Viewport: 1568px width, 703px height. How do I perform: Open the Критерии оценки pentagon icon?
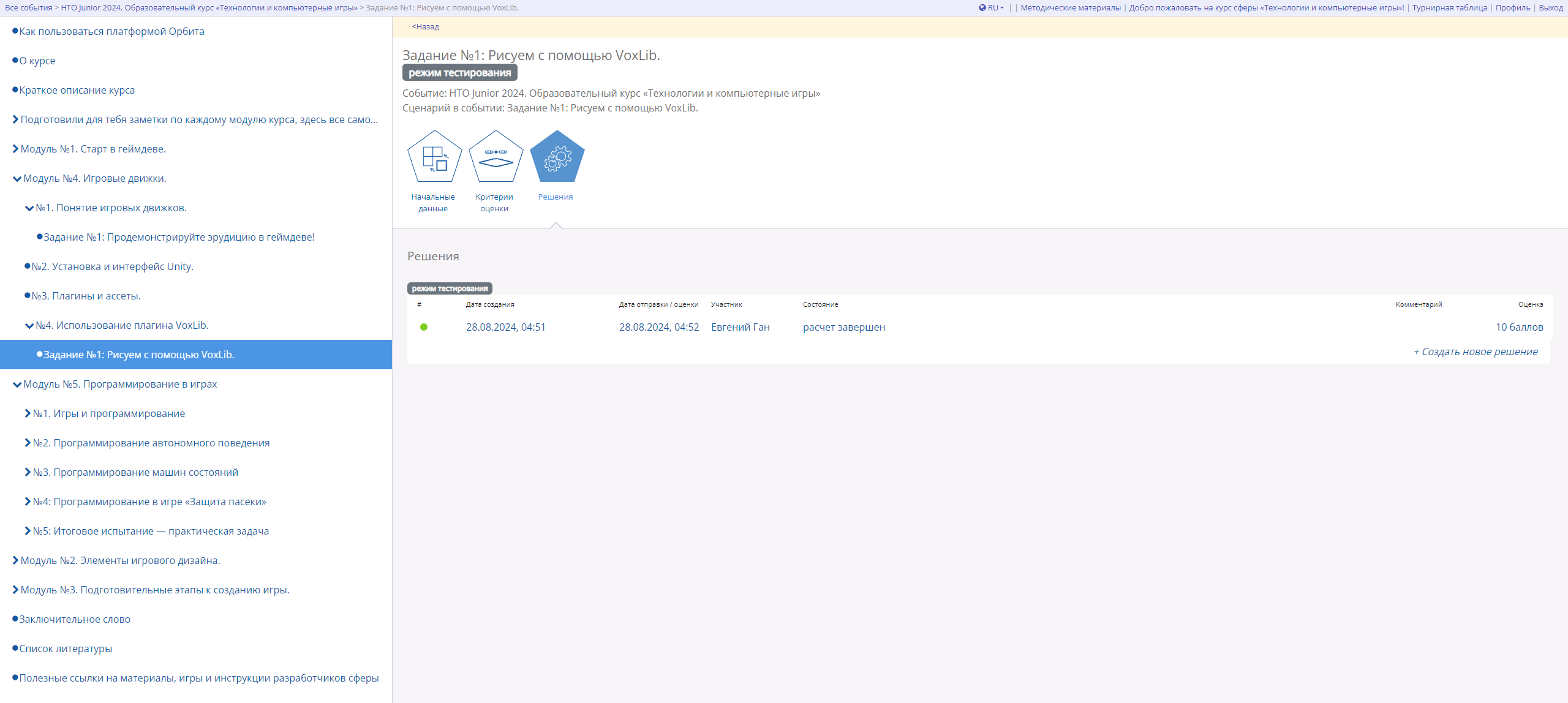(496, 157)
